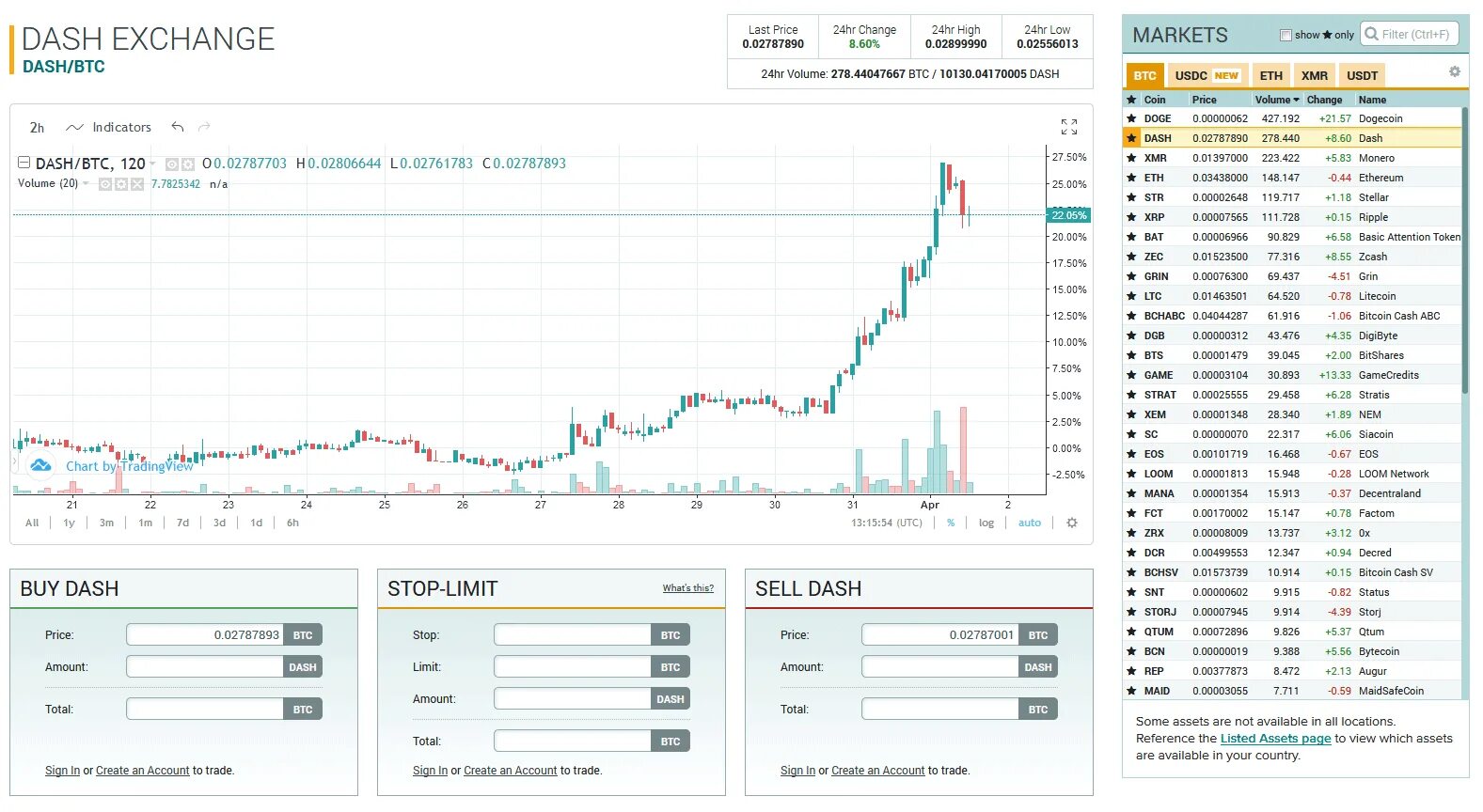
Task: Click the TradingView cloud logo
Action: point(40,465)
